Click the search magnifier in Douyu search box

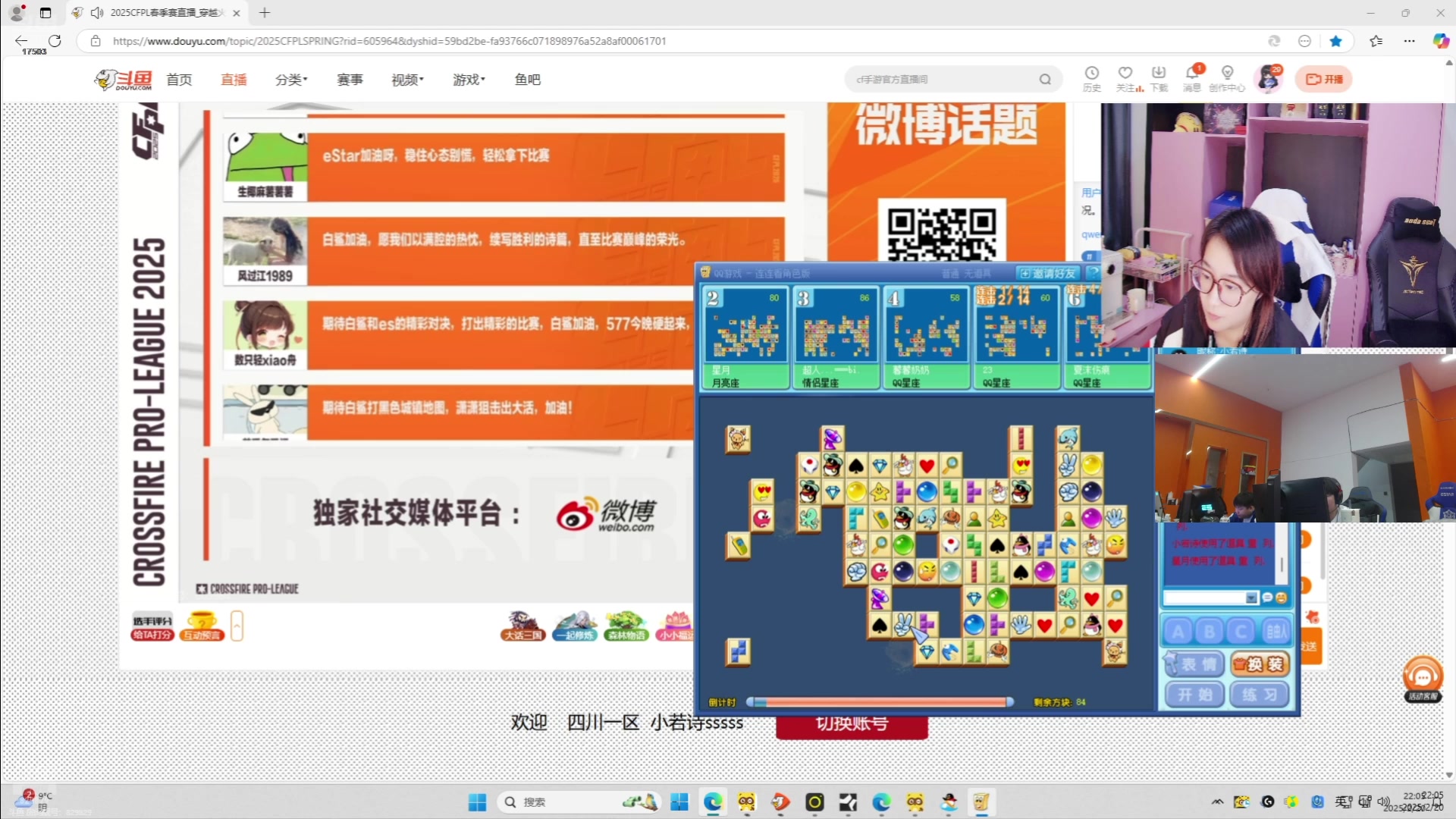click(1045, 79)
